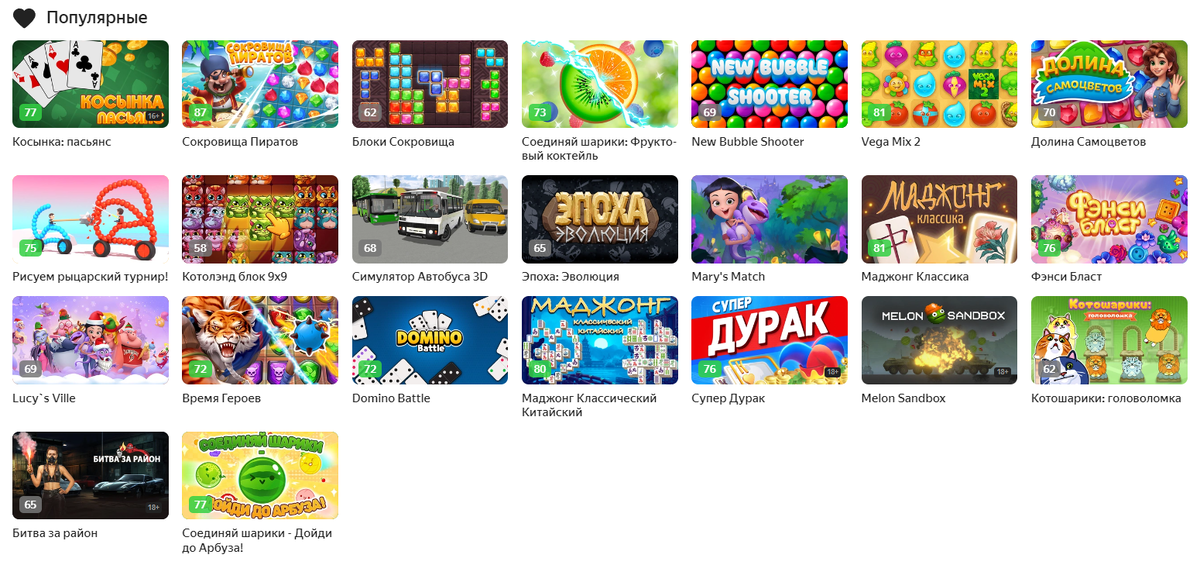Open Соединяй шарики - Дойди до Арбуза thumbnail

click(x=260, y=475)
